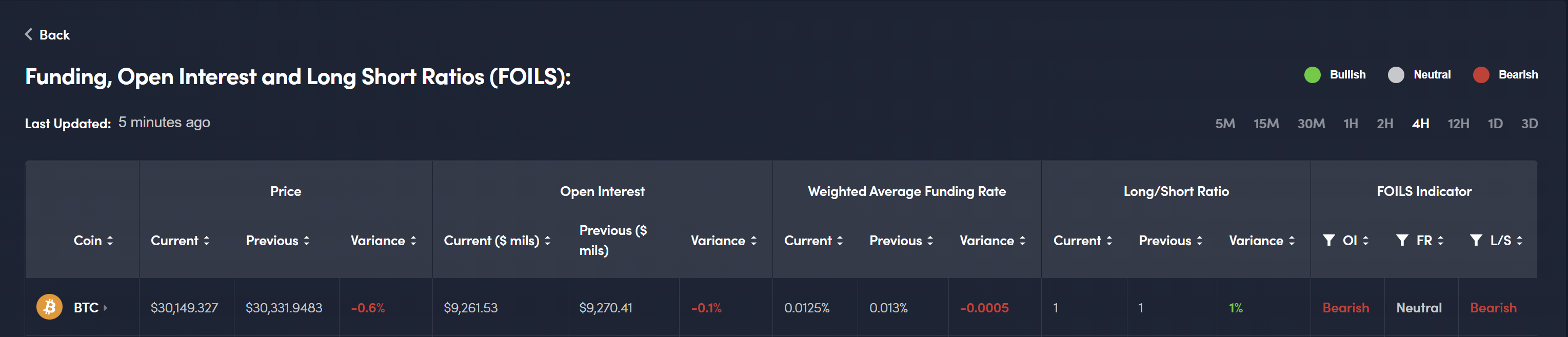The height and width of the screenshot is (337, 1568).
Task: Click the green Bullish legend dot
Action: pos(1313,75)
